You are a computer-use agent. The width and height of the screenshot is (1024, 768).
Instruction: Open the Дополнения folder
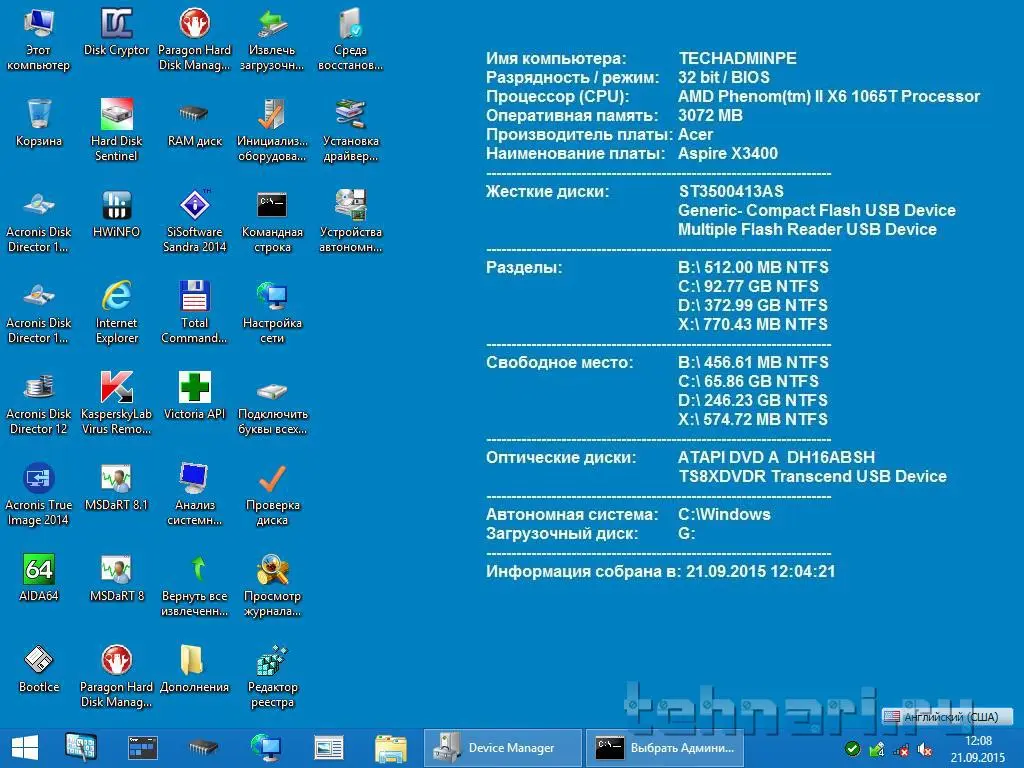pyautogui.click(x=193, y=661)
